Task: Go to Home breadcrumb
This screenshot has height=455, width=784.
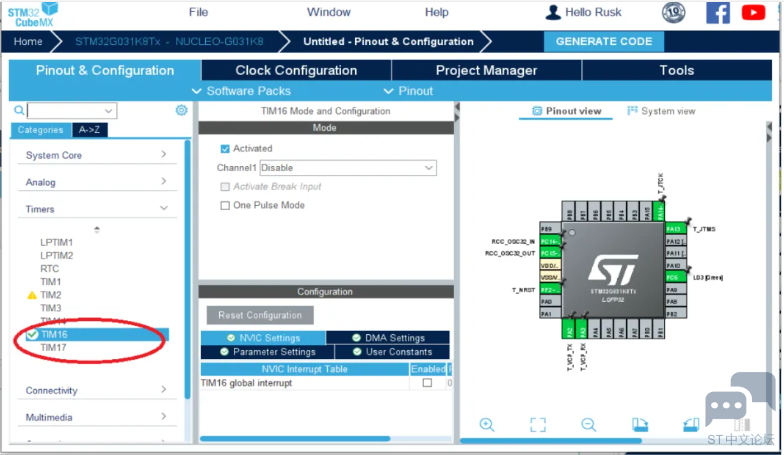Action: click(x=28, y=42)
